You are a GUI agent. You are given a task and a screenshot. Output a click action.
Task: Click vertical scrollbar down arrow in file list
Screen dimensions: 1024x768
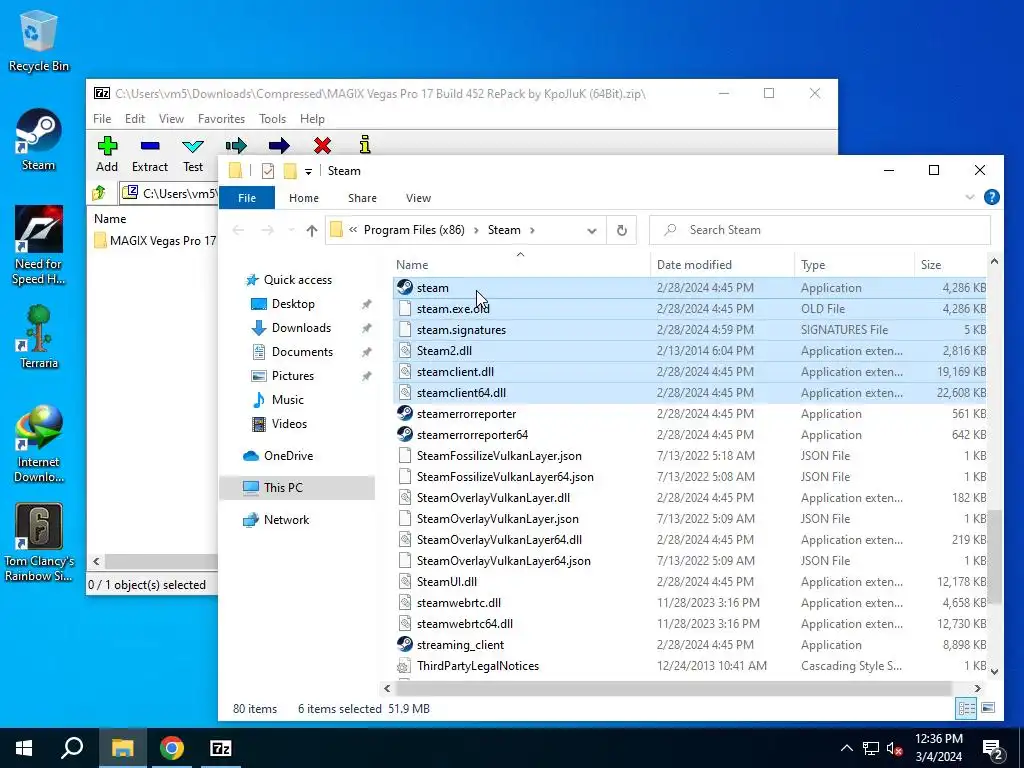994,671
